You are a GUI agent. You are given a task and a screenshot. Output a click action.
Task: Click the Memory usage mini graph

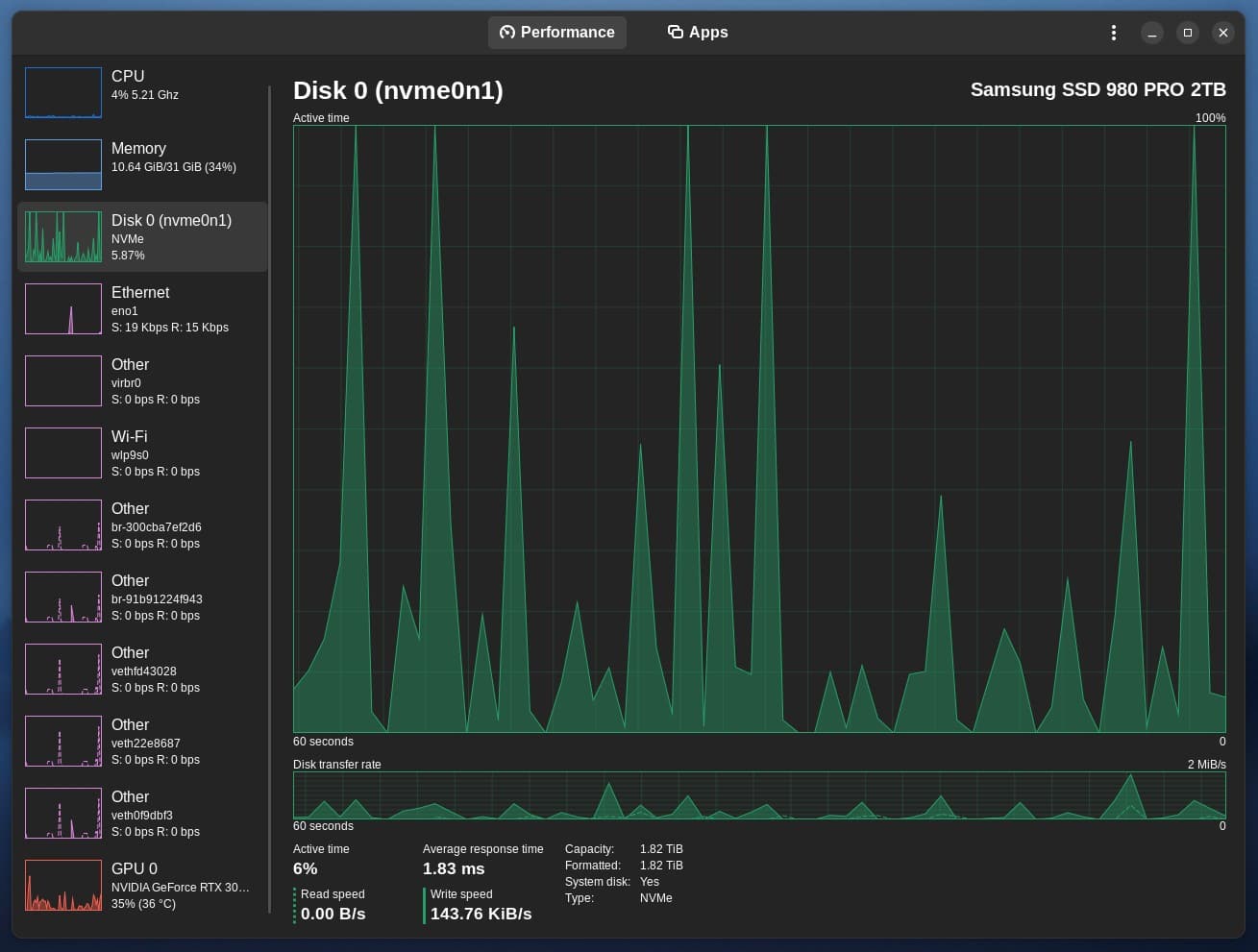tap(62, 164)
